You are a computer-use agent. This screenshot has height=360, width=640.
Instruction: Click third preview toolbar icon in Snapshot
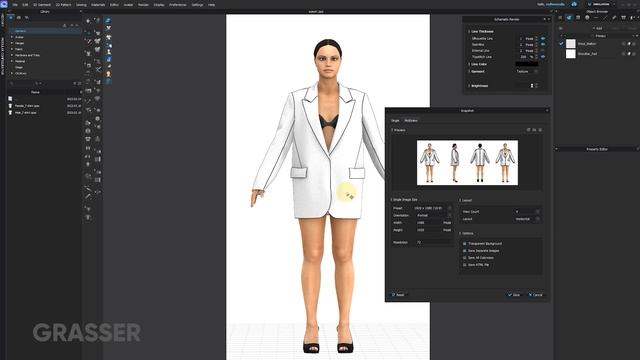point(540,130)
